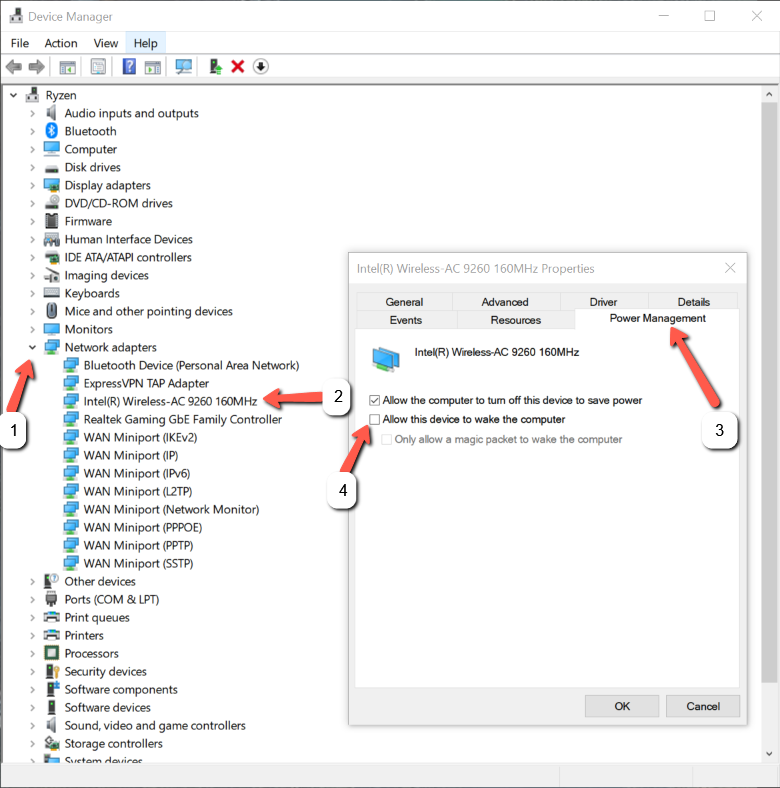Click the Processors category icon
The width and height of the screenshot is (780, 788).
(51, 653)
